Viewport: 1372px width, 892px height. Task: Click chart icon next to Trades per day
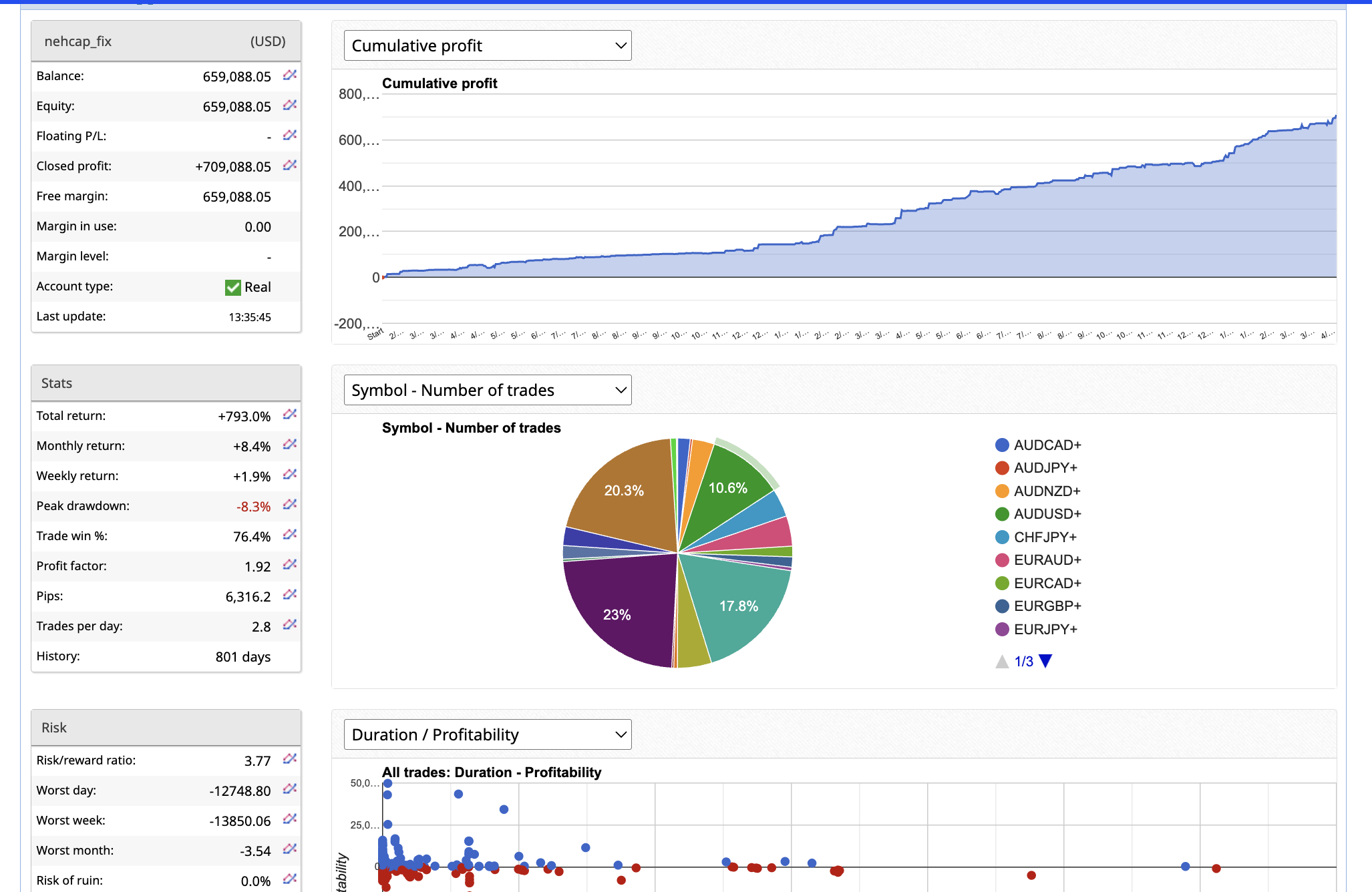coord(289,625)
